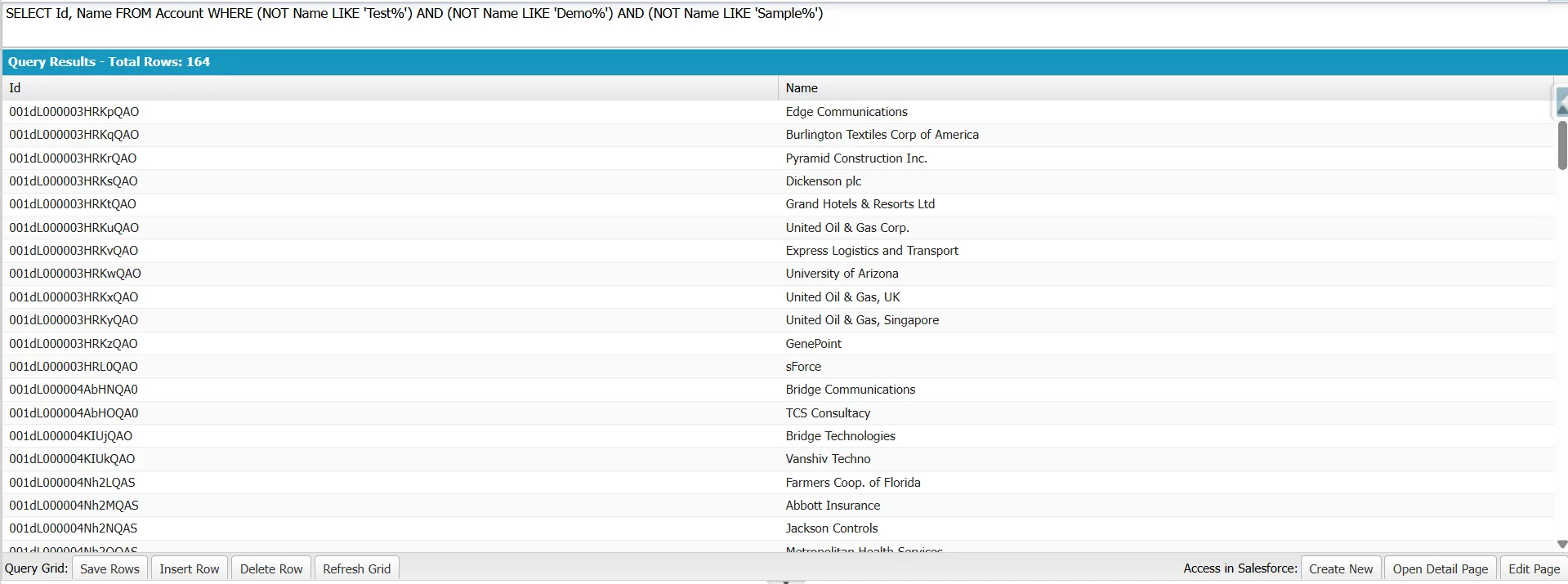The image size is (1568, 584).
Task: Select Id cell 001dL000003HRKqQAO
Action: click(390, 135)
